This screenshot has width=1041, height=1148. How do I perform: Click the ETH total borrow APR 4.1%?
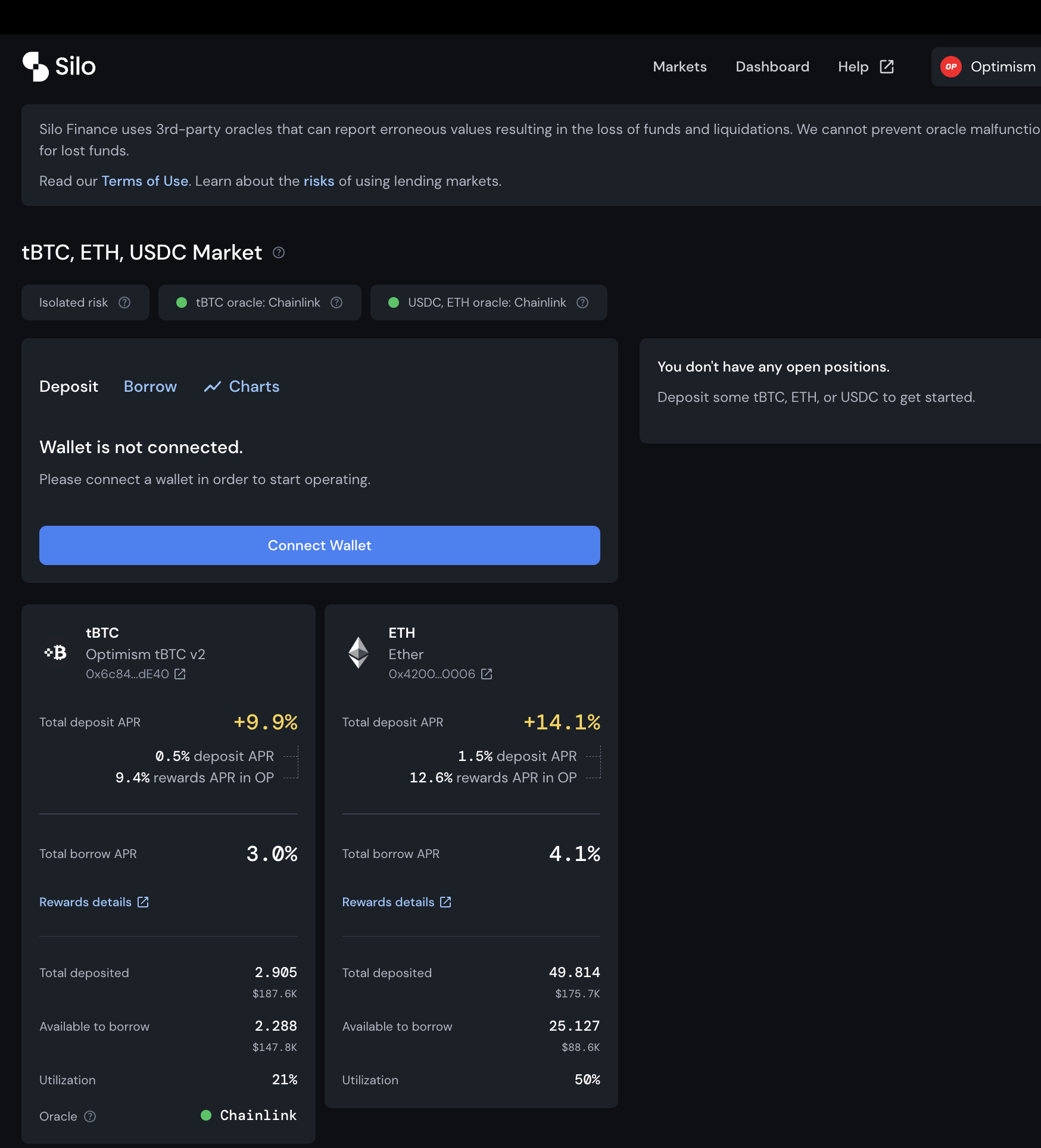coord(575,854)
